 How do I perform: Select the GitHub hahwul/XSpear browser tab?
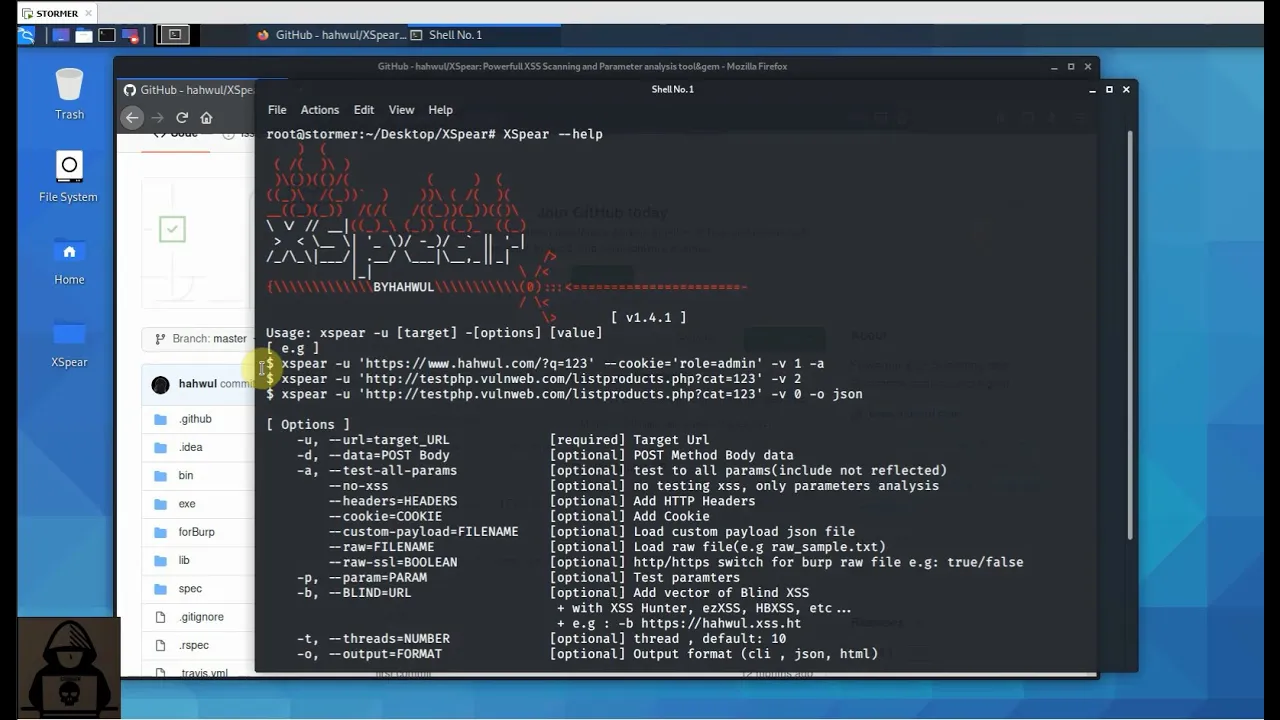coord(188,90)
